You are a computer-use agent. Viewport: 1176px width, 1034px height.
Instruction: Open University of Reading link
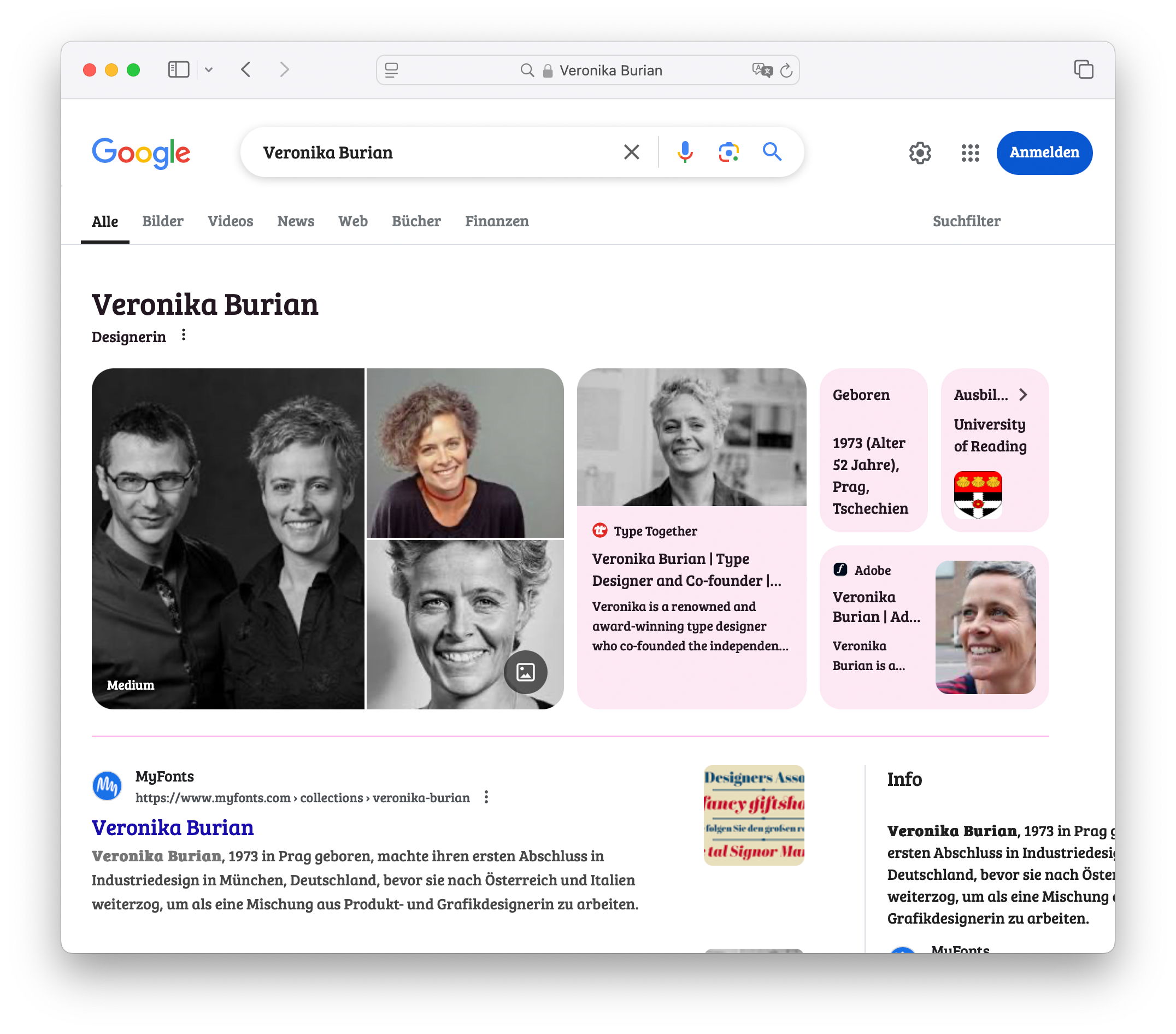[x=990, y=436]
